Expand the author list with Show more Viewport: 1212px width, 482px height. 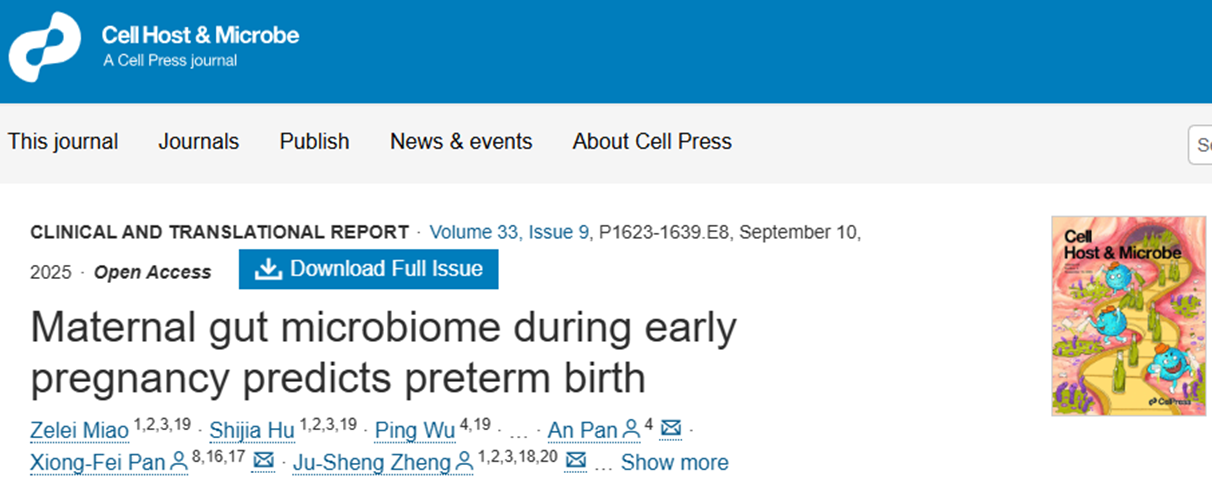click(674, 462)
